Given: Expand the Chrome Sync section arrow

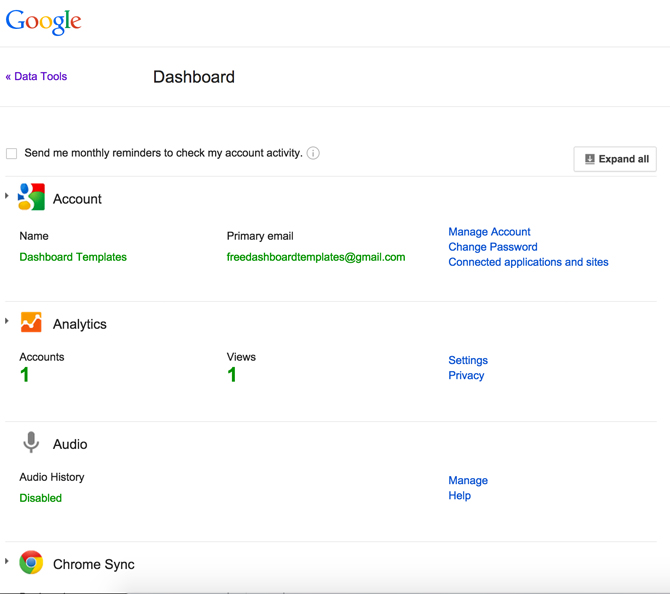Looking at the screenshot, I should [x=6, y=561].
